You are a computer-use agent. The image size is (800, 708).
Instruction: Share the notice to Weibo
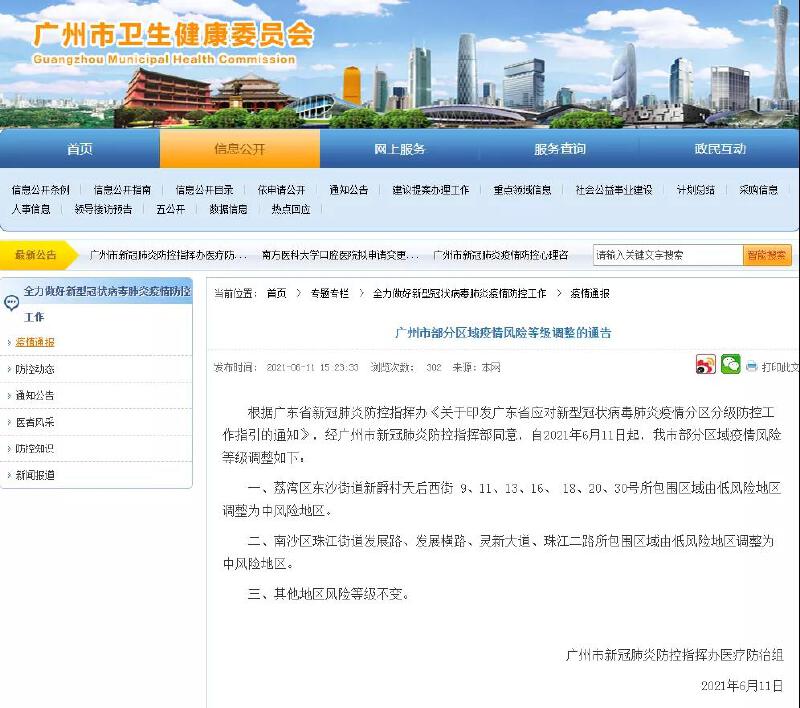point(706,366)
